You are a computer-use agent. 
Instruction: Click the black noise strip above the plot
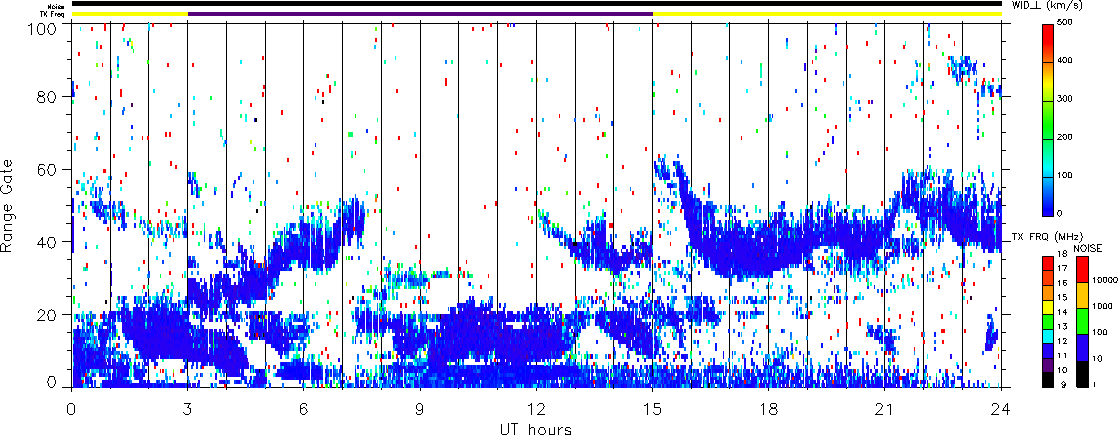537,4
